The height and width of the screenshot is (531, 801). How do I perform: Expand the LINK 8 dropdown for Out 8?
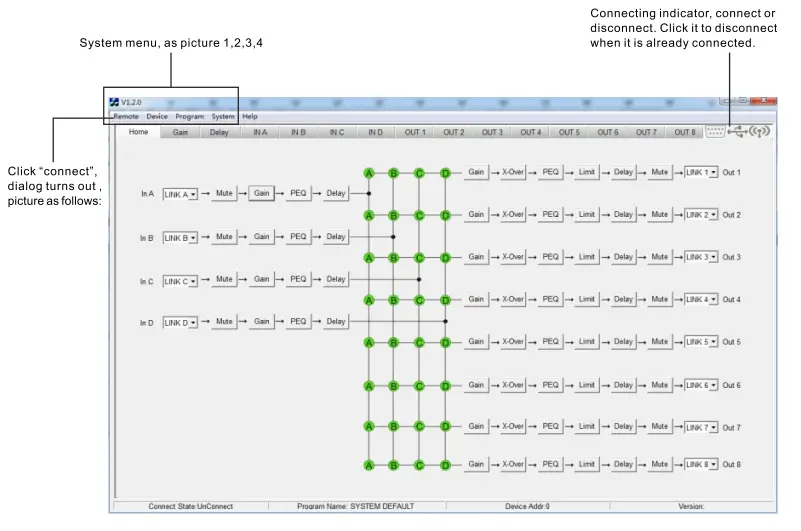click(x=701, y=465)
